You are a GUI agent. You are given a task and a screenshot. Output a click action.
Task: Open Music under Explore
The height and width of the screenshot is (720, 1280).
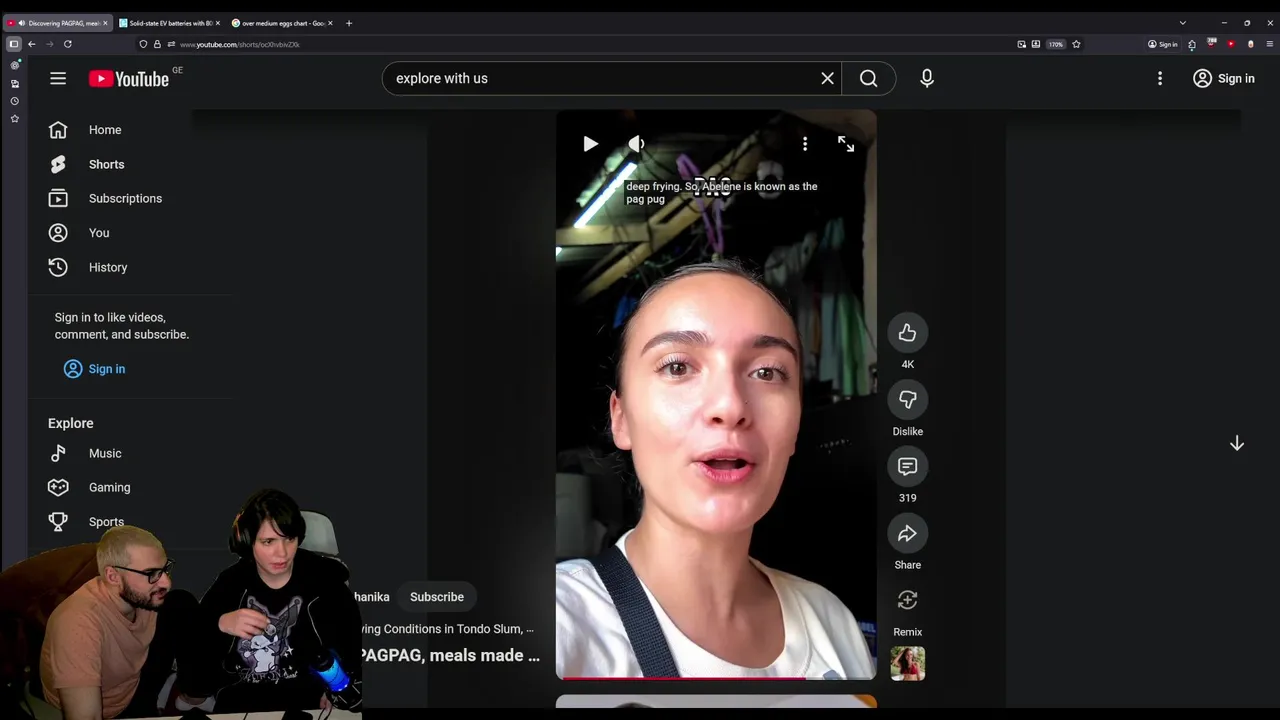pyautogui.click(x=105, y=453)
